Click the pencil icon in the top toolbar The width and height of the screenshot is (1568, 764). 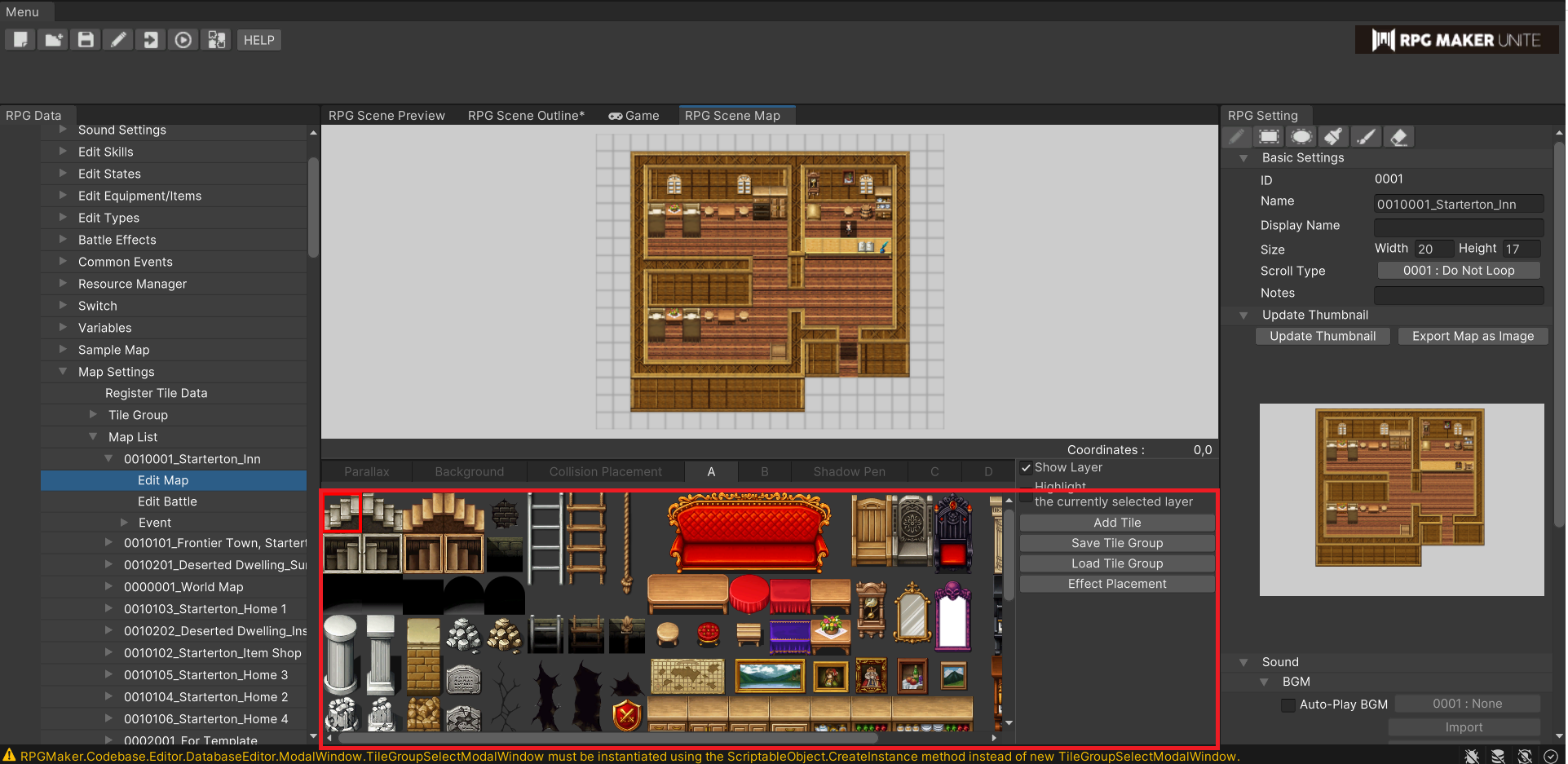pos(118,40)
